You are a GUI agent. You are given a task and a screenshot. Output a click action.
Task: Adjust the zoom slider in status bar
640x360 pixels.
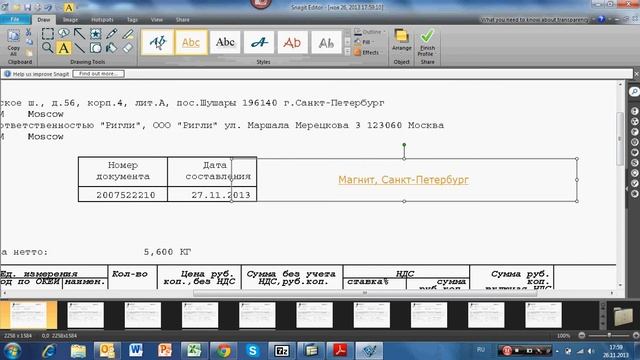[x=609, y=335]
